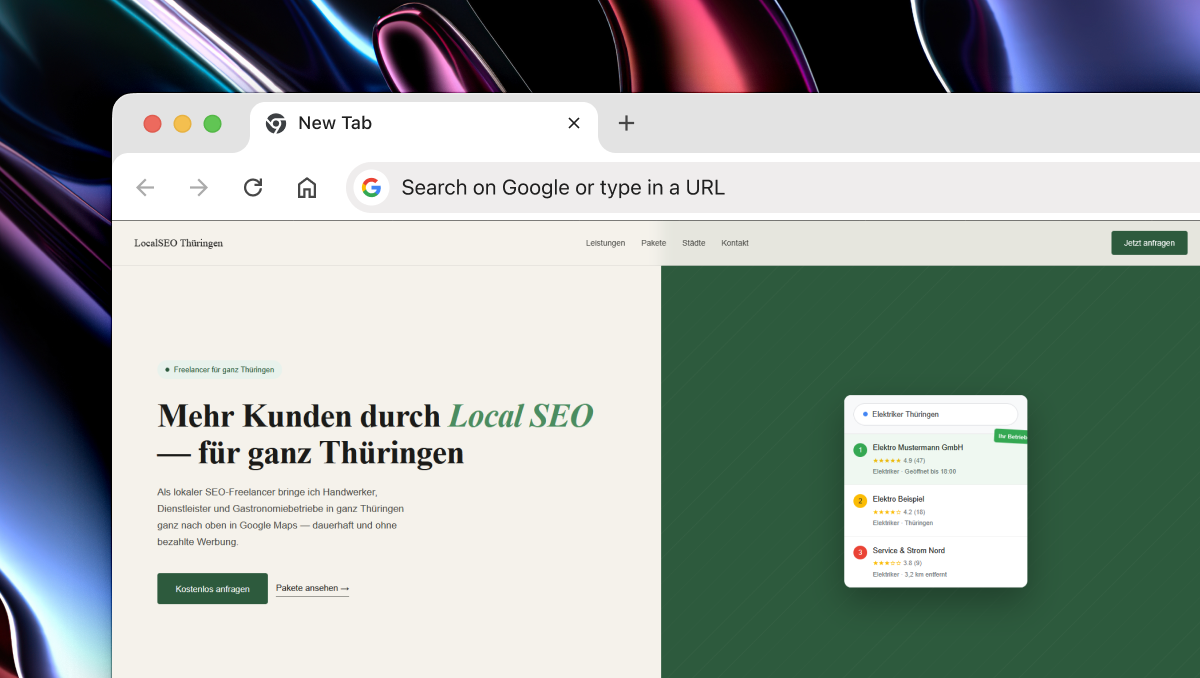
Task: Close the New Tab tab
Action: [x=574, y=123]
